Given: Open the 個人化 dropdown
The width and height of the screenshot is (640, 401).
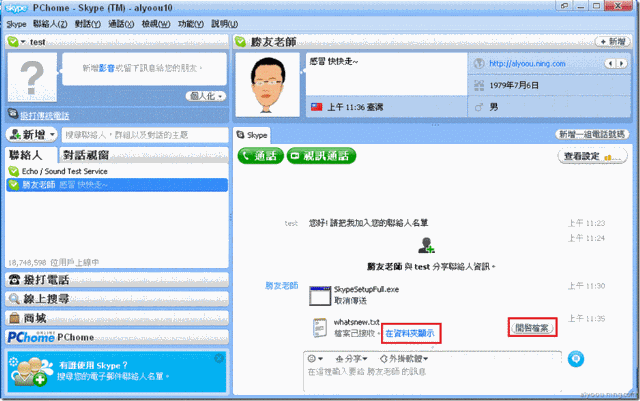Looking at the screenshot, I should tap(206, 96).
